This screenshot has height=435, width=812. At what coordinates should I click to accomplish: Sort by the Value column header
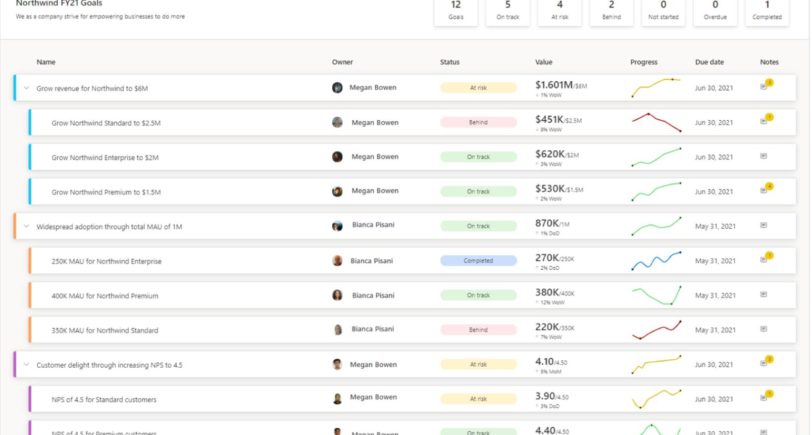(x=544, y=62)
